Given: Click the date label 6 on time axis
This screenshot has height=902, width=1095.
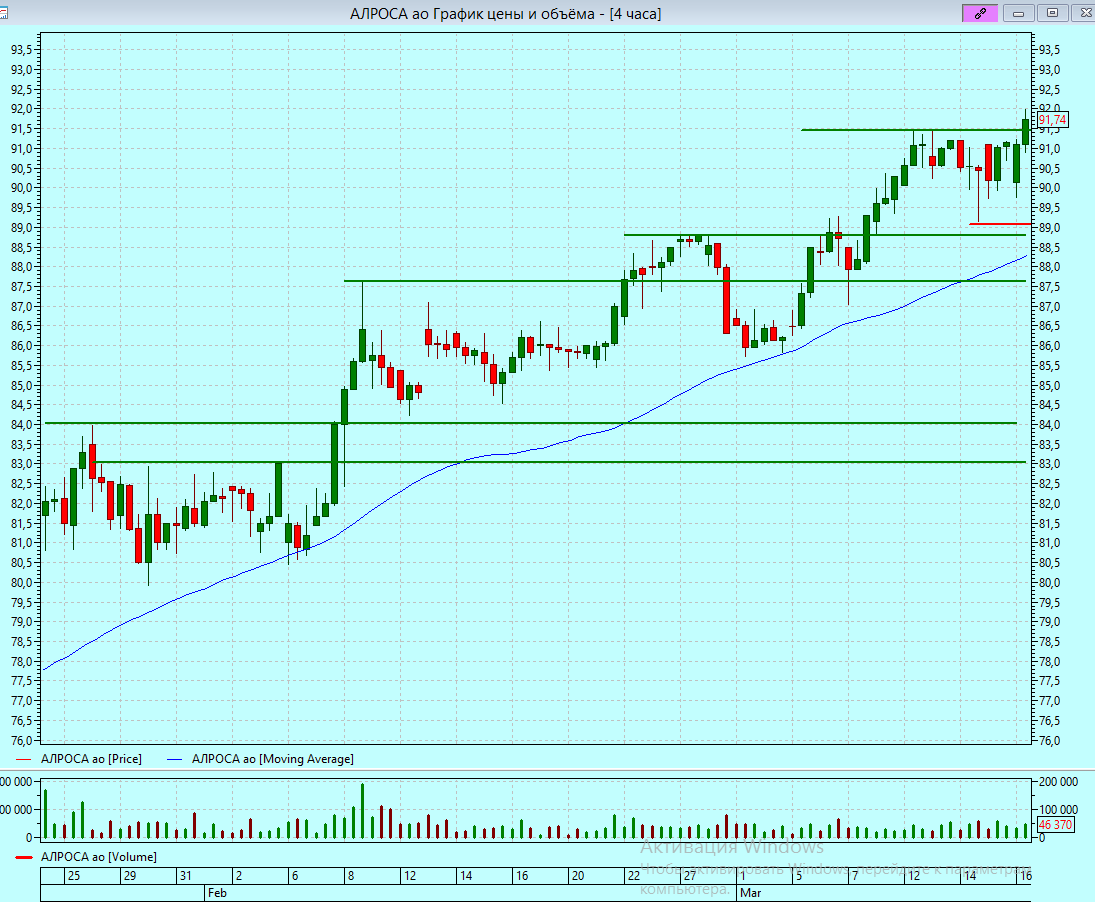Looking at the screenshot, I should tap(295, 875).
